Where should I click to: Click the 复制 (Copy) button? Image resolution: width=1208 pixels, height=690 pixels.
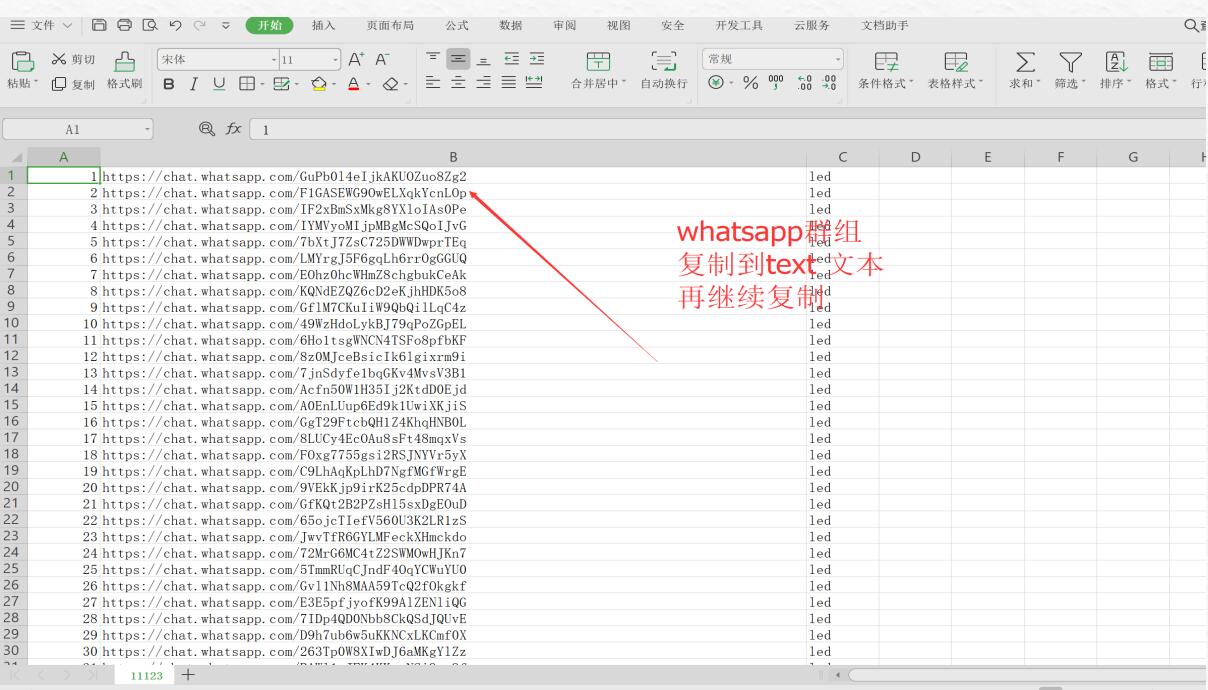(x=74, y=84)
